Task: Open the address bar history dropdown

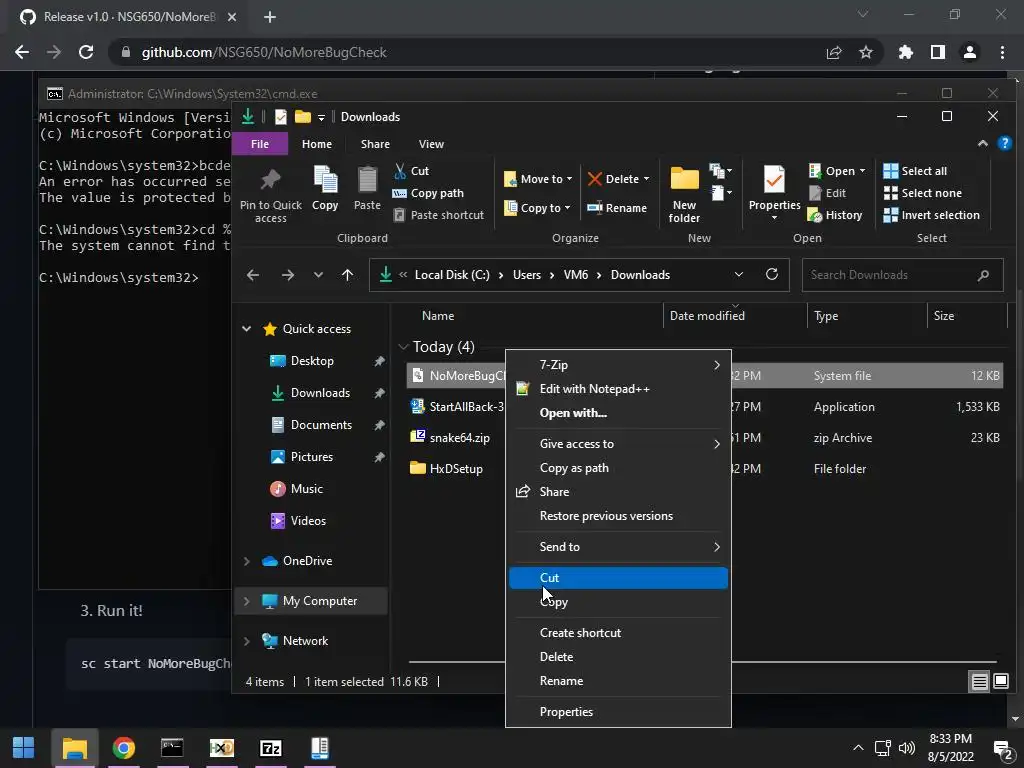Action: [x=739, y=274]
